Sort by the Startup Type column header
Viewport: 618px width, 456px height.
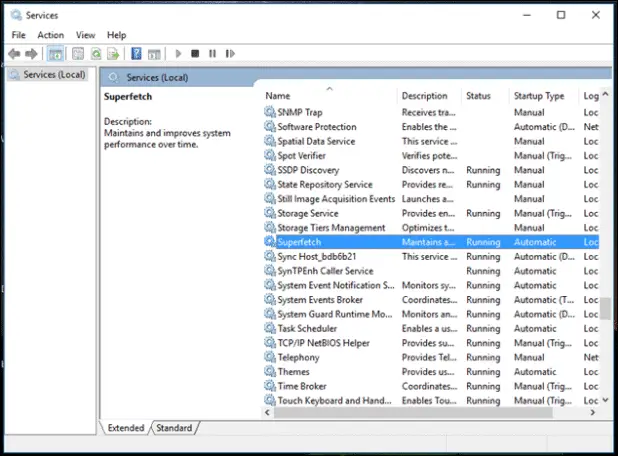coord(544,96)
